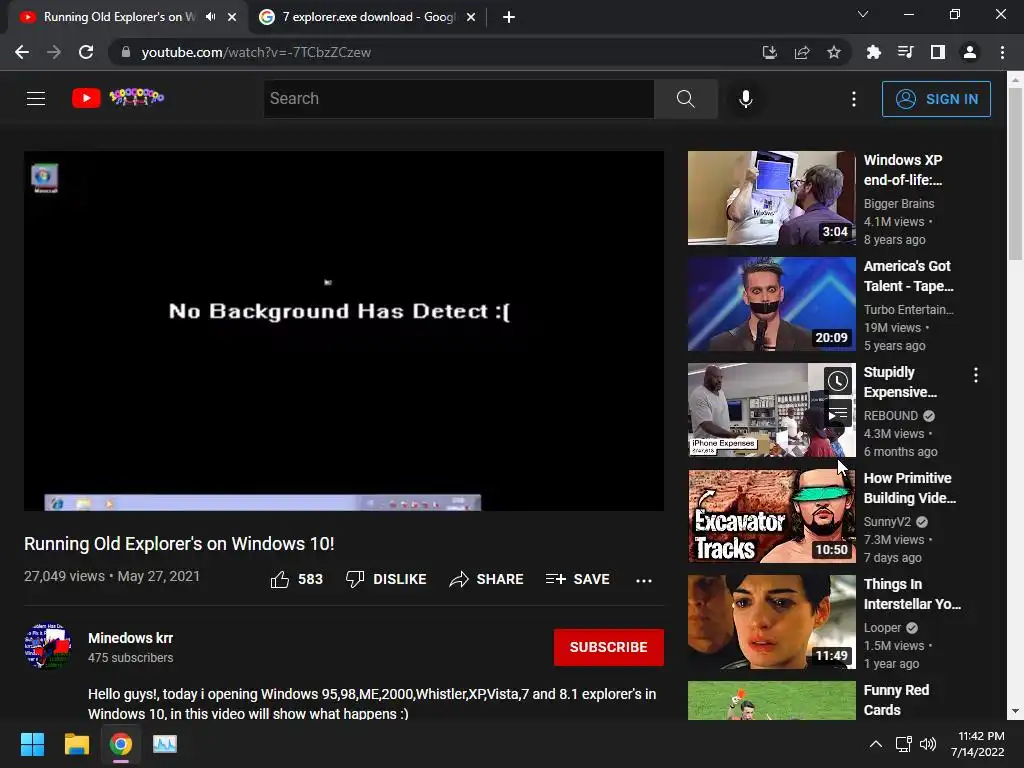The height and width of the screenshot is (768, 1024).
Task: Click the video player to pause
Action: (x=344, y=330)
